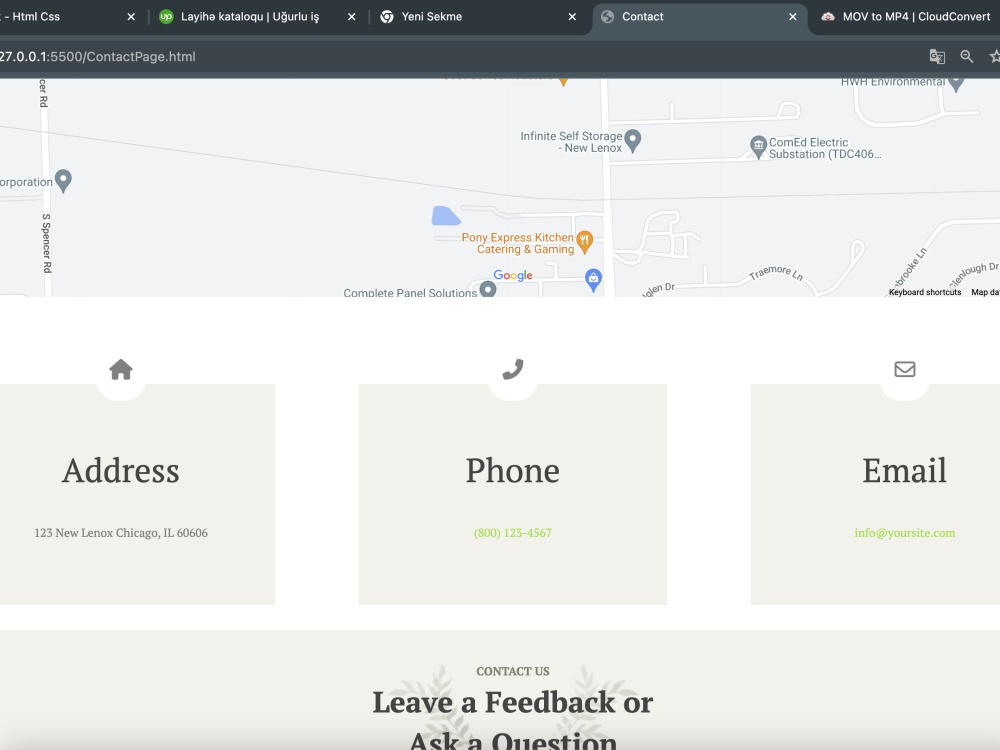Click the home icon above Address
The width and height of the screenshot is (1000, 750).
click(x=121, y=369)
